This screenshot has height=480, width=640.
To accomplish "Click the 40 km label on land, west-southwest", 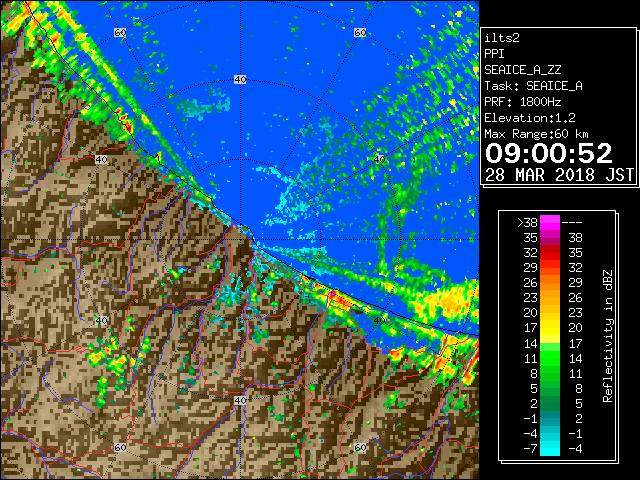I will pos(101,320).
